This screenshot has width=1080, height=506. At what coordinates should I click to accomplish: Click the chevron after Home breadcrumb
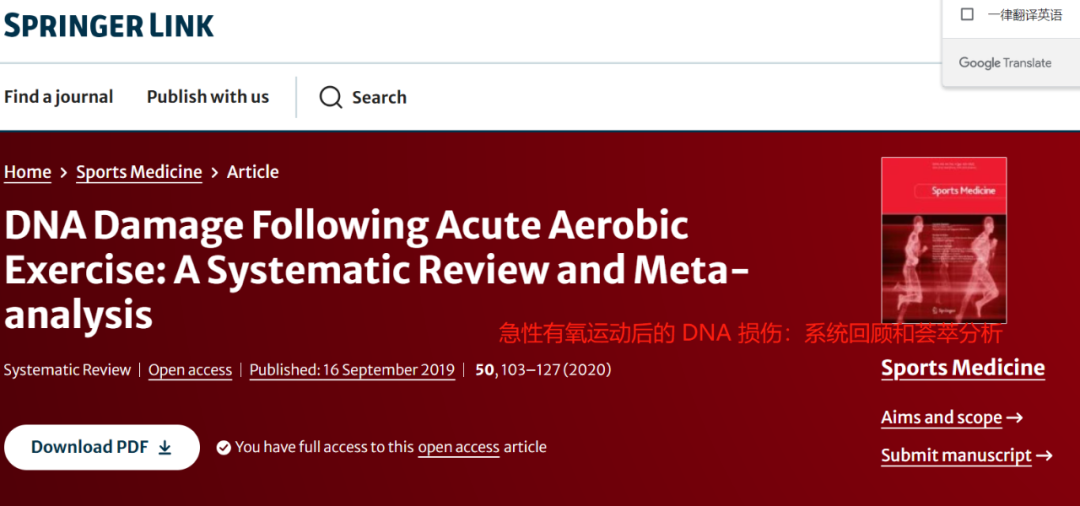[x=63, y=172]
